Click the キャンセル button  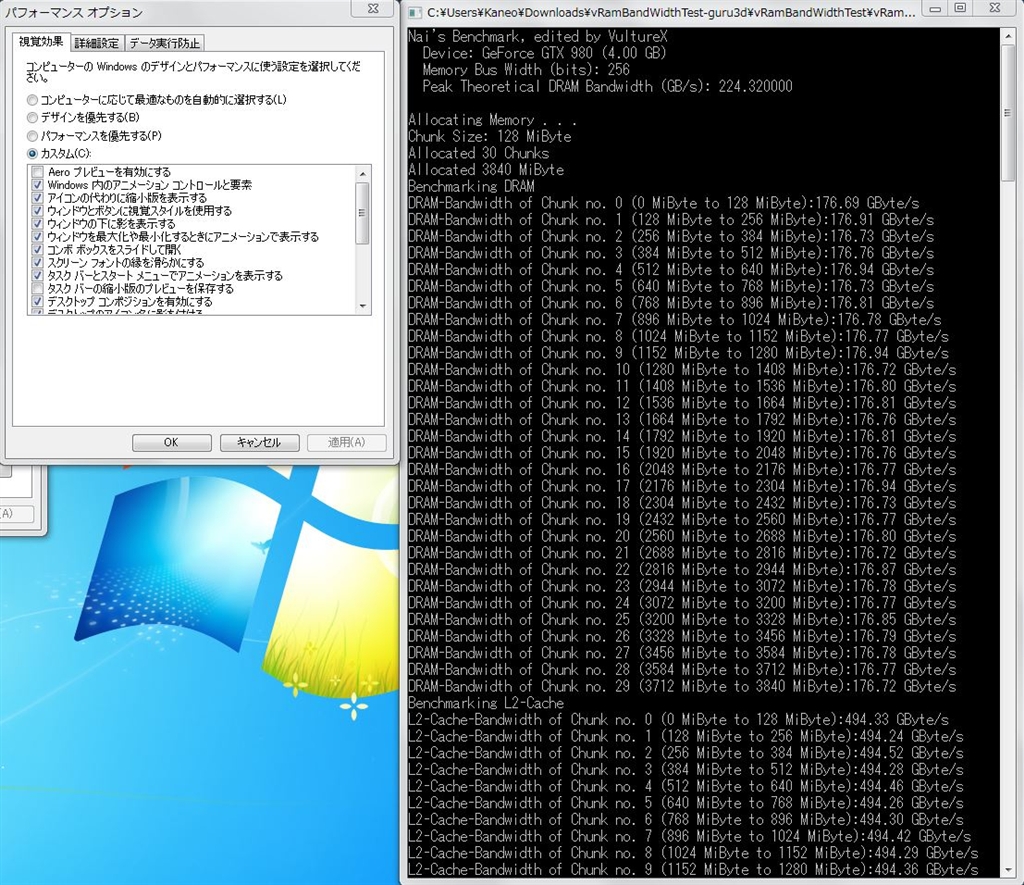[259, 442]
